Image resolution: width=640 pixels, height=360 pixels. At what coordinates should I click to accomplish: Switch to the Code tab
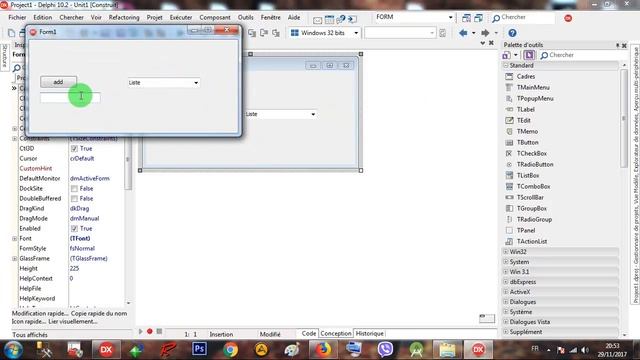tap(309, 333)
